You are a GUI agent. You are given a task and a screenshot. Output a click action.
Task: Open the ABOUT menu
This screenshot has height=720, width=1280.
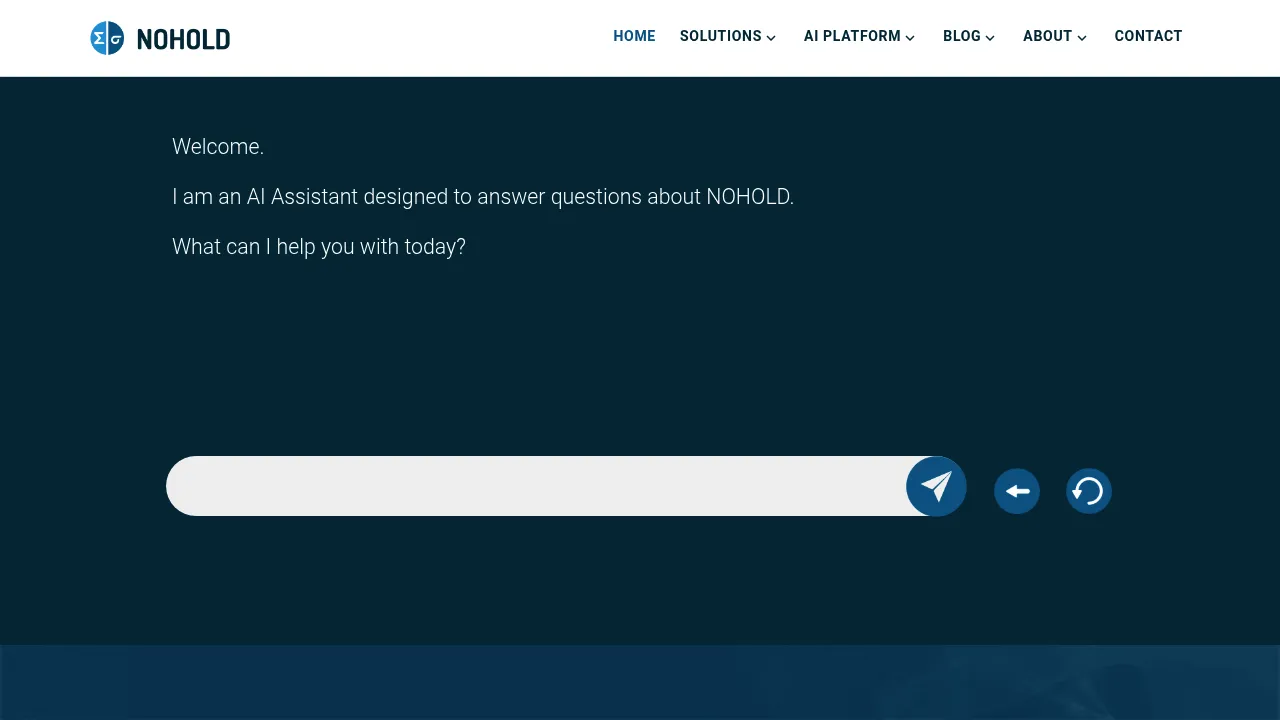(1047, 36)
